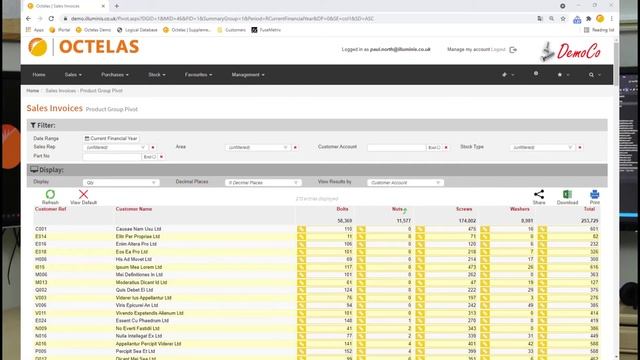Image resolution: width=640 pixels, height=360 pixels.
Task: Click the View Default red X icon
Action: (x=83, y=194)
